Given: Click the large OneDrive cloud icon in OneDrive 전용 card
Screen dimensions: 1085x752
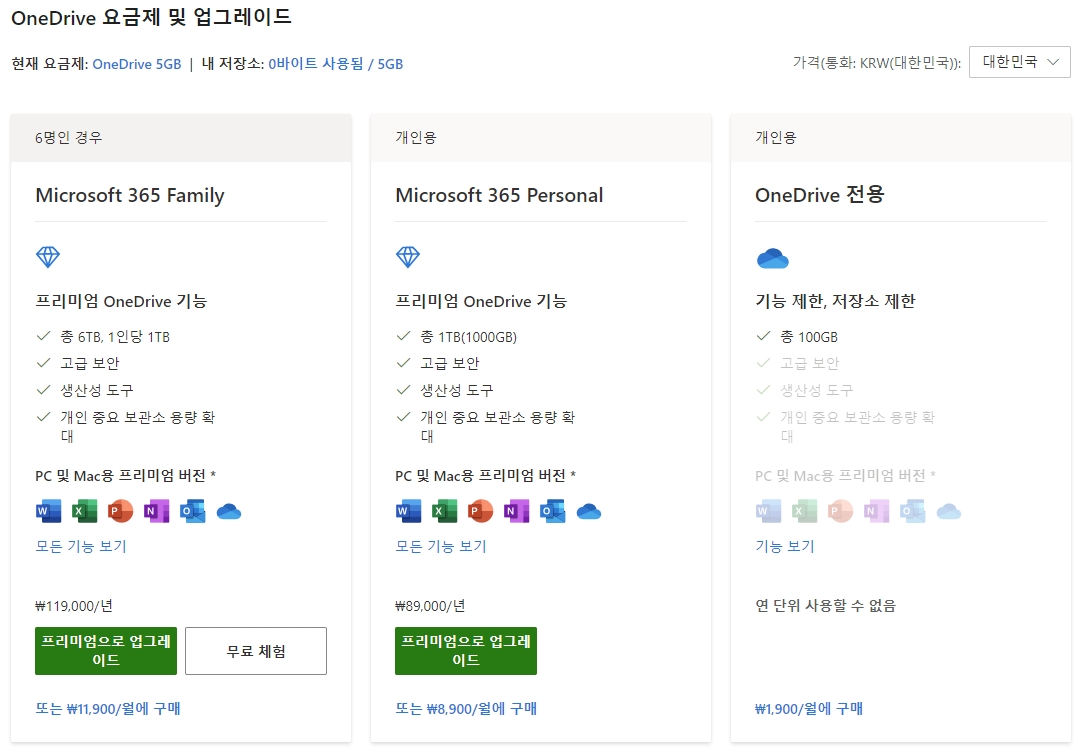Looking at the screenshot, I should coord(772,258).
